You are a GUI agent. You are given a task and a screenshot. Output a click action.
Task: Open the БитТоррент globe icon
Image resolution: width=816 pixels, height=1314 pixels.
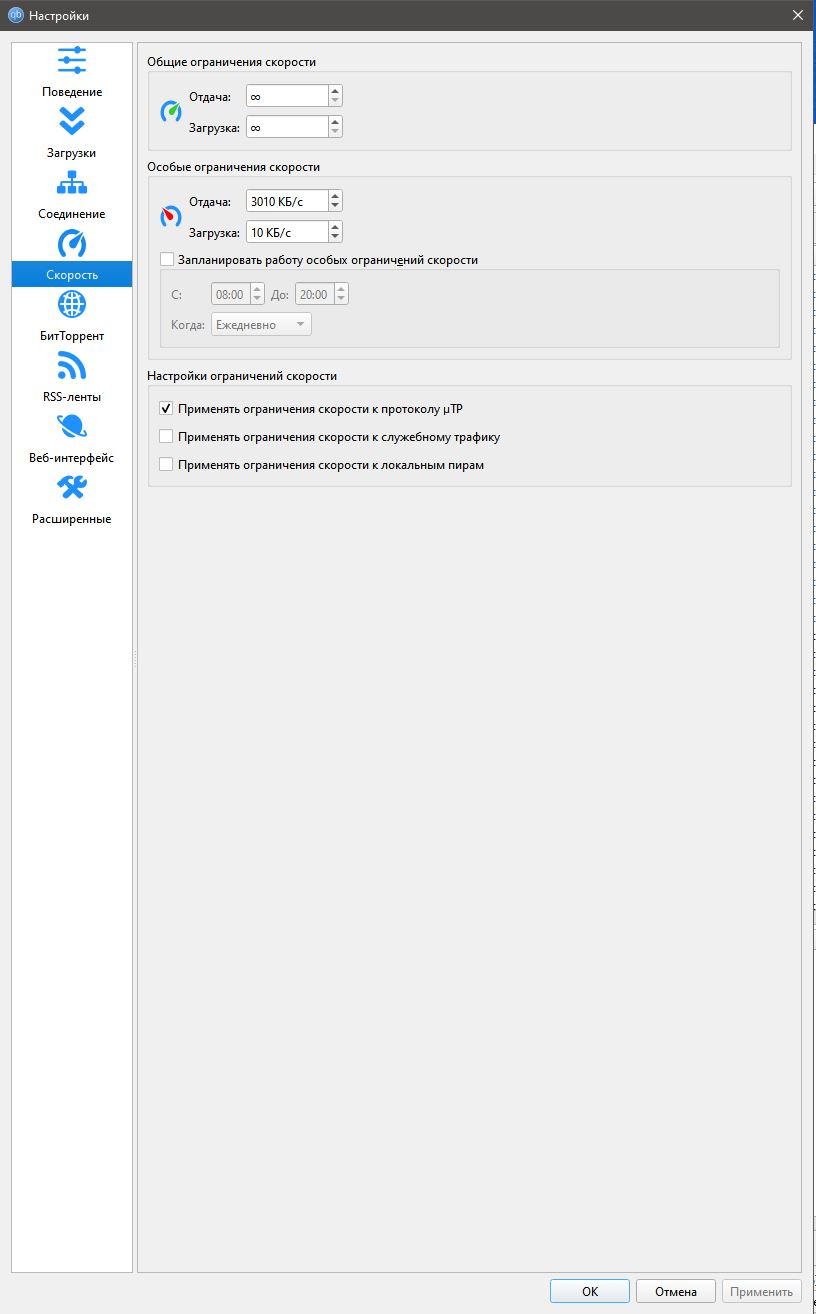point(72,305)
